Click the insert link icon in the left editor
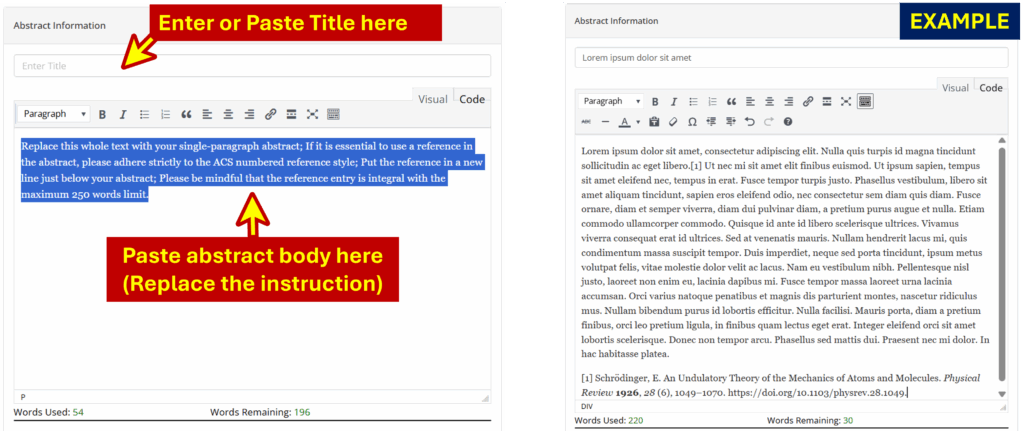Viewport: 1024px width, 431px height. 270,115
